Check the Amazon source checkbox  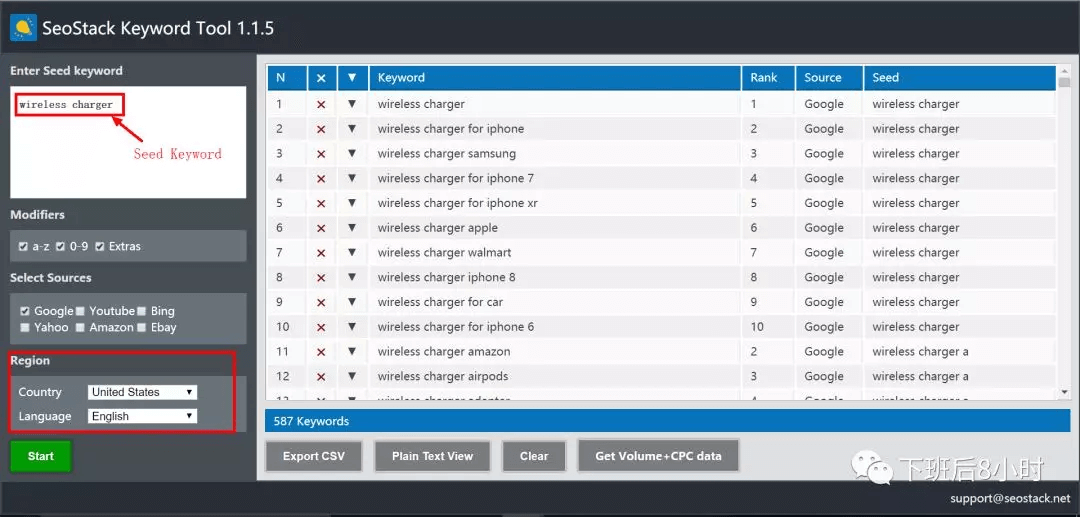(80, 327)
